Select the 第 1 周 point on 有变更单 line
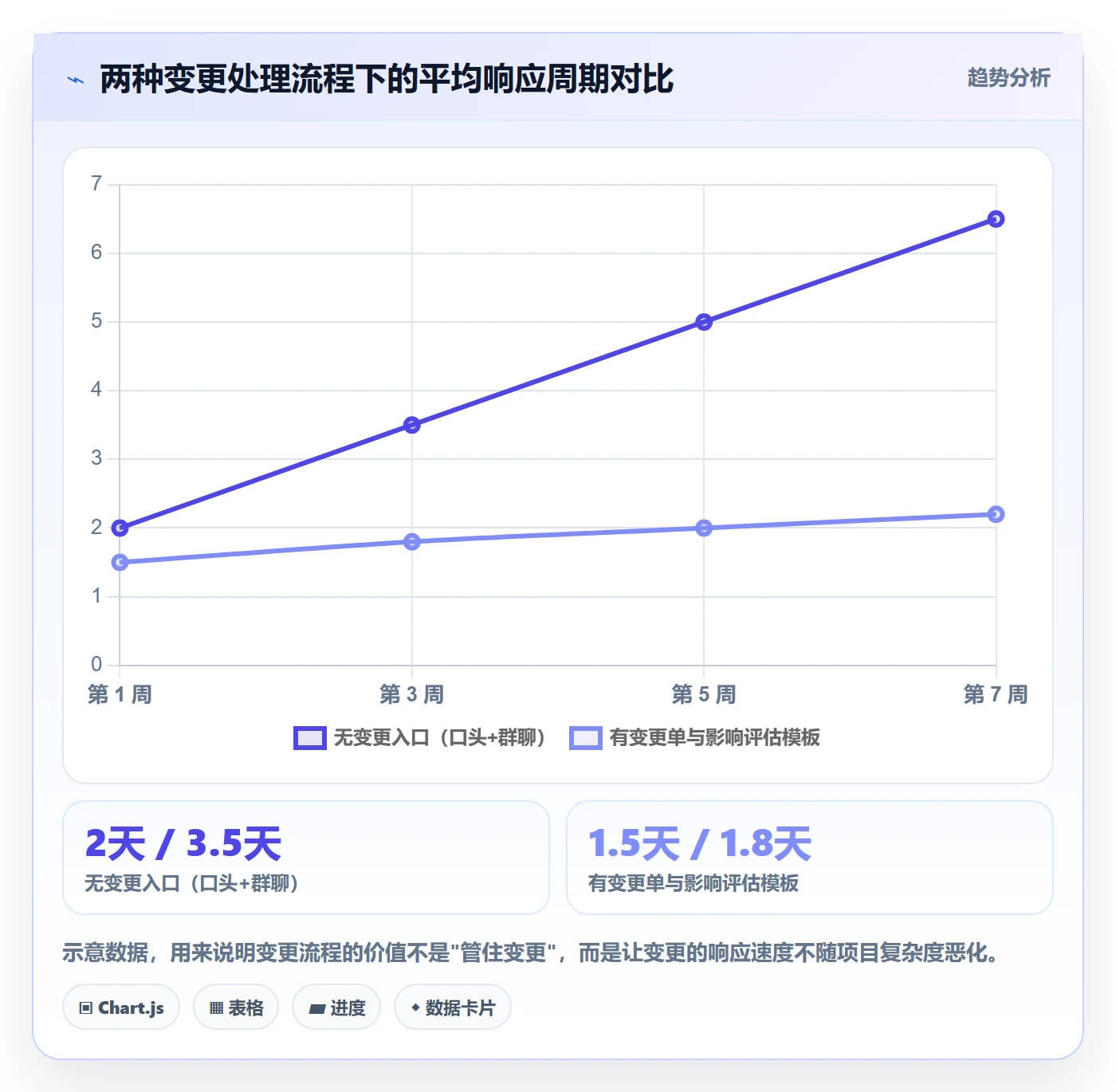 coord(120,562)
